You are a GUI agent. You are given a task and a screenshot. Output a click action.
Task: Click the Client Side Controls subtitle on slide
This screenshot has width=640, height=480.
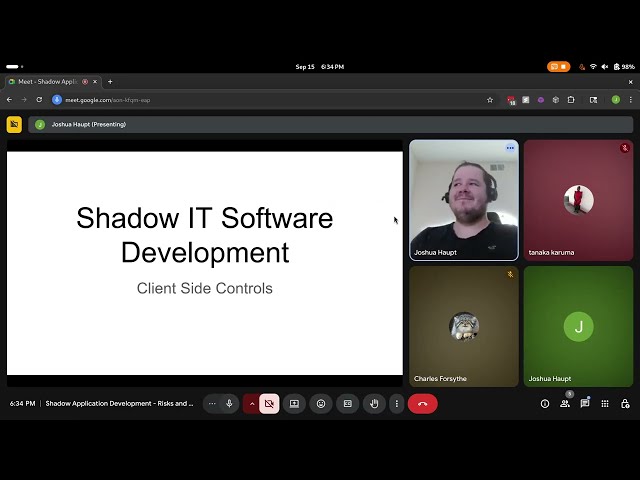(204, 288)
